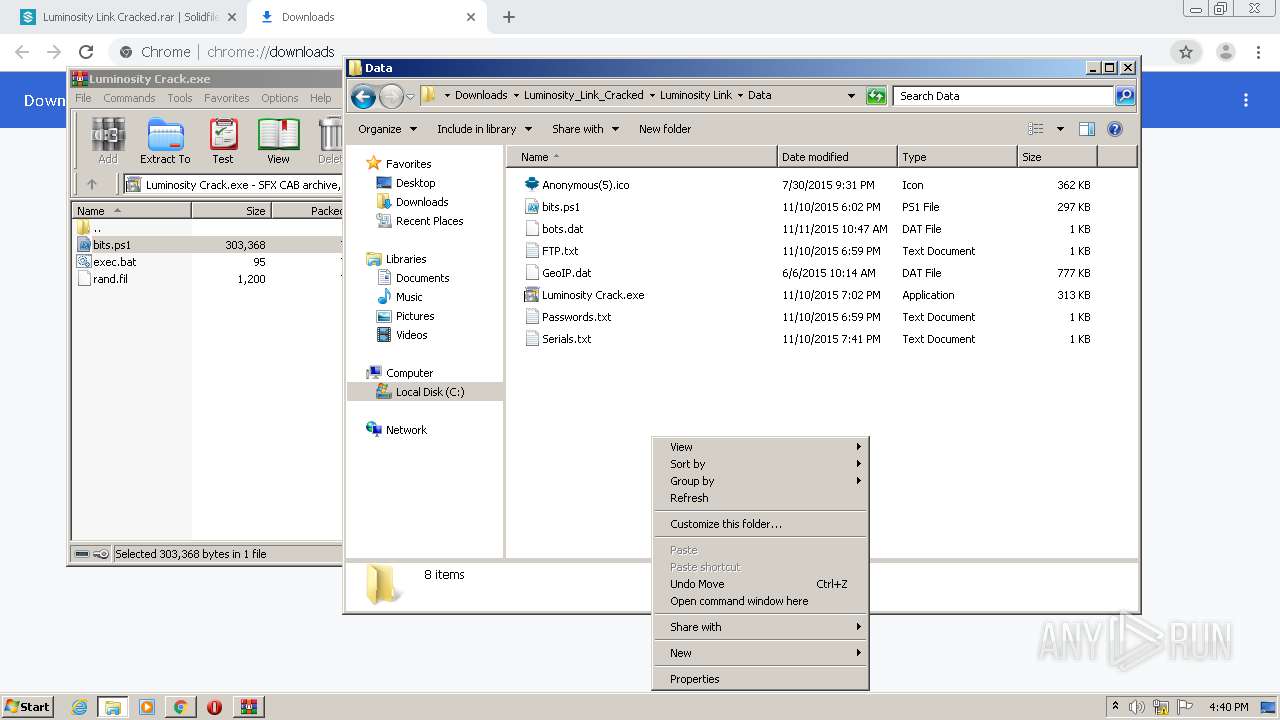This screenshot has height=720, width=1280.
Task: Choose Undo Move in context menu
Action: coord(760,584)
